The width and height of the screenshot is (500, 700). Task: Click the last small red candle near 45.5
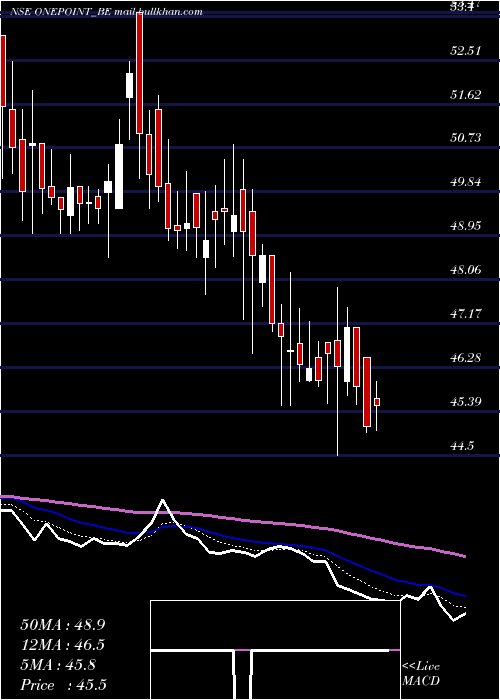click(x=377, y=402)
